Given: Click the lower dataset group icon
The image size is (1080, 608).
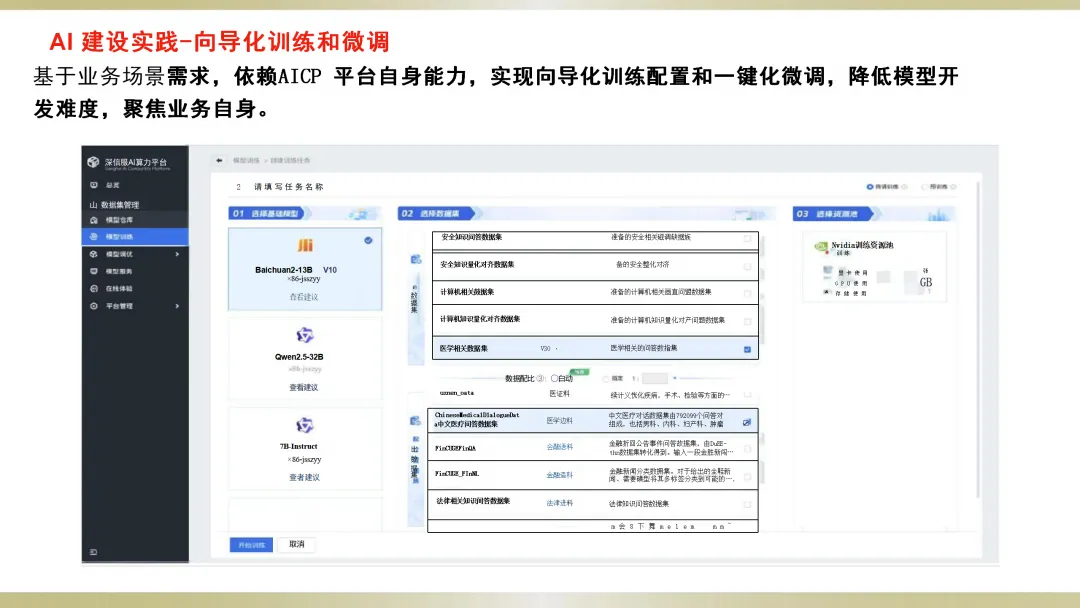Looking at the screenshot, I should [x=415, y=421].
